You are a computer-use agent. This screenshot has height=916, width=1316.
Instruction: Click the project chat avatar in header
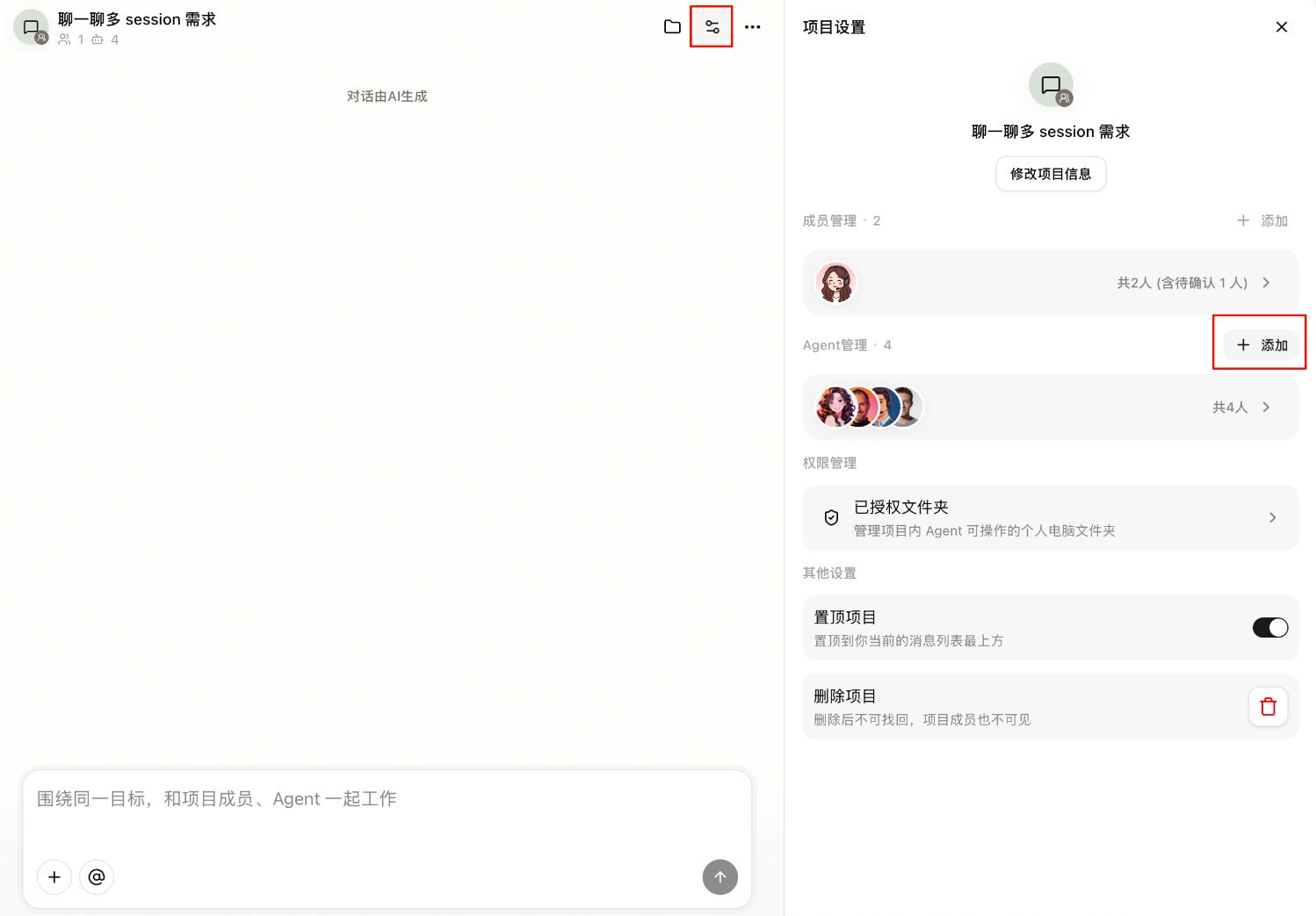[32, 27]
